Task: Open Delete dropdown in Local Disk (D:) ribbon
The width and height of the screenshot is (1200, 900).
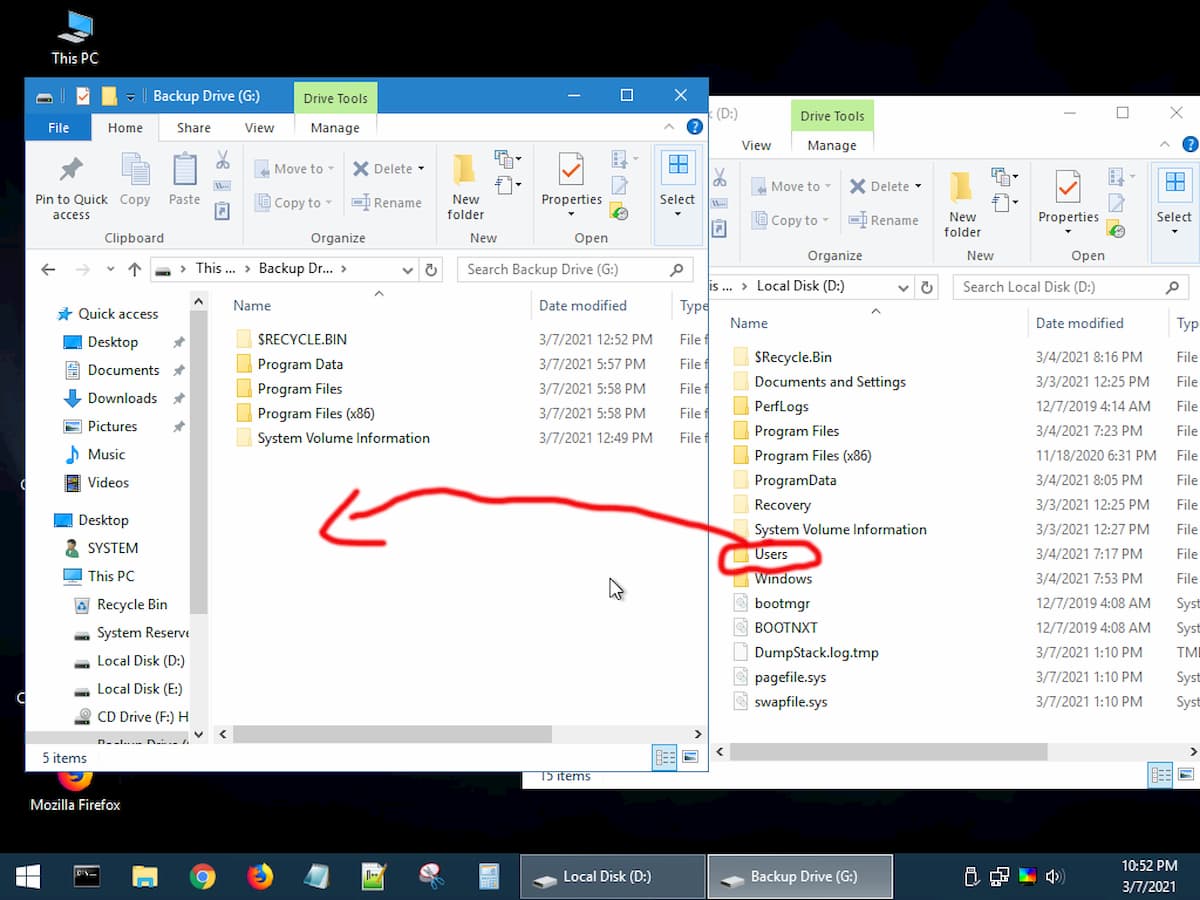Action: click(x=885, y=187)
